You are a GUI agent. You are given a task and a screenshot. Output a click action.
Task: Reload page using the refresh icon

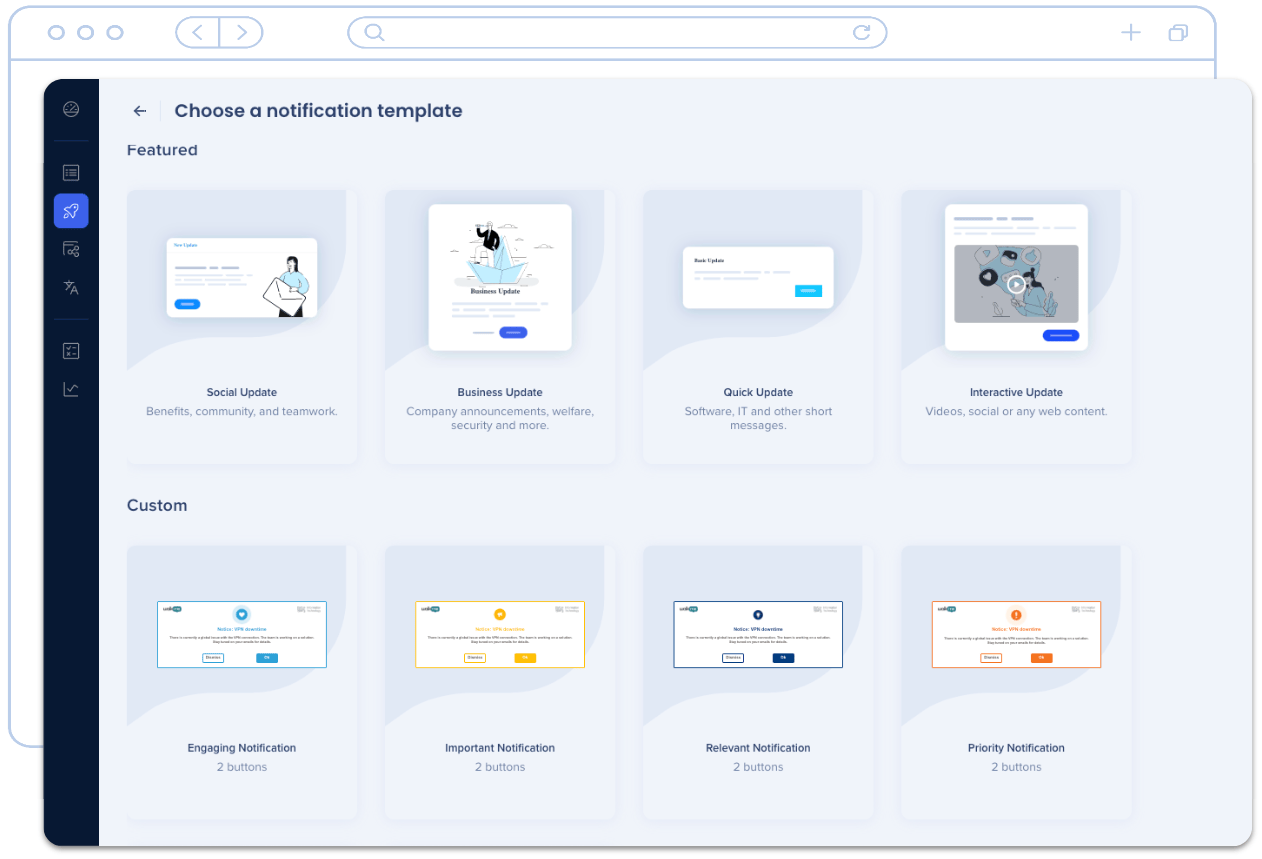click(861, 33)
